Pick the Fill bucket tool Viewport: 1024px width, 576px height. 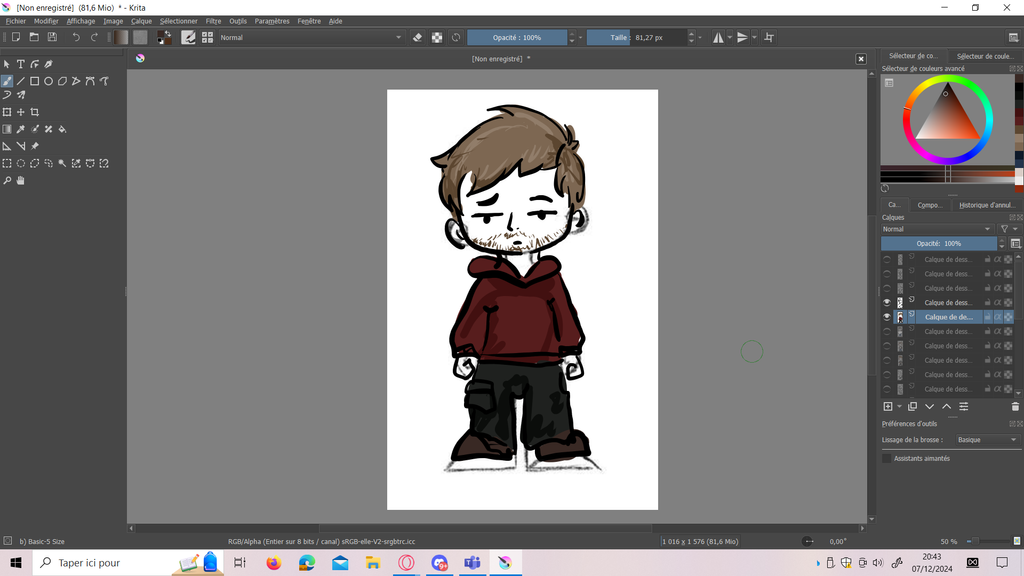coord(62,129)
